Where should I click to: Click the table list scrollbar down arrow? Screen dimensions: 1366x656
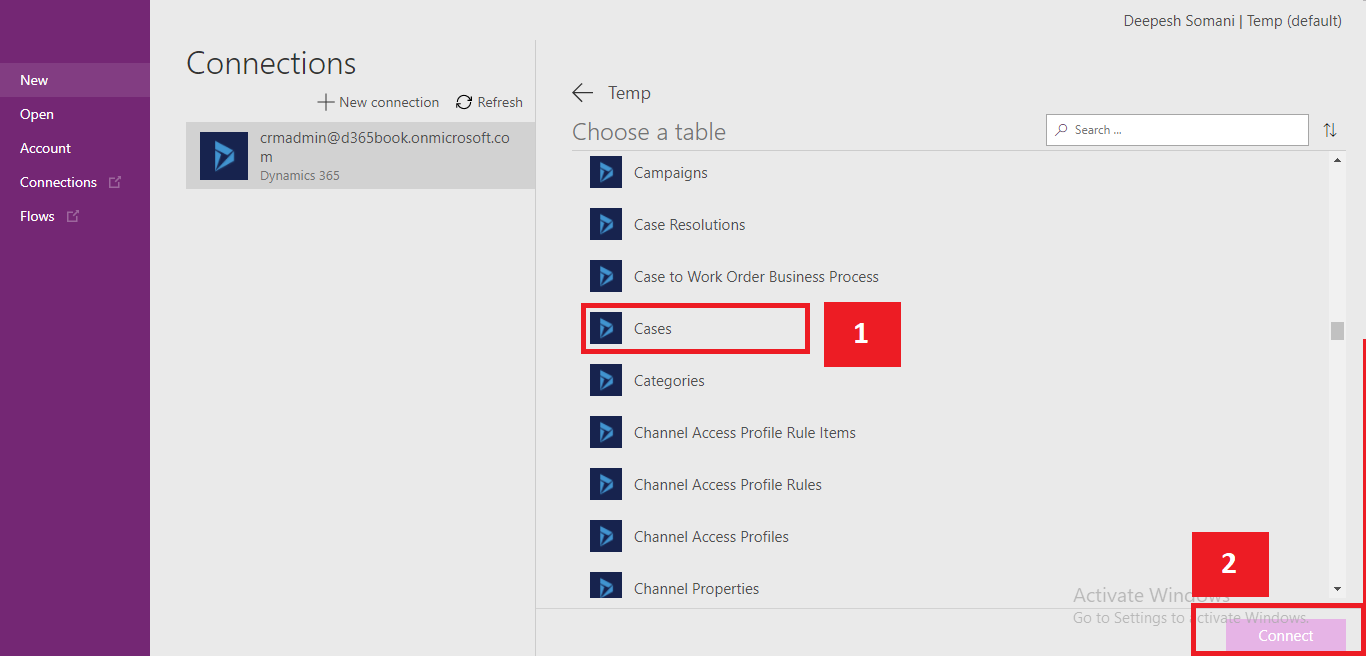[x=1337, y=589]
